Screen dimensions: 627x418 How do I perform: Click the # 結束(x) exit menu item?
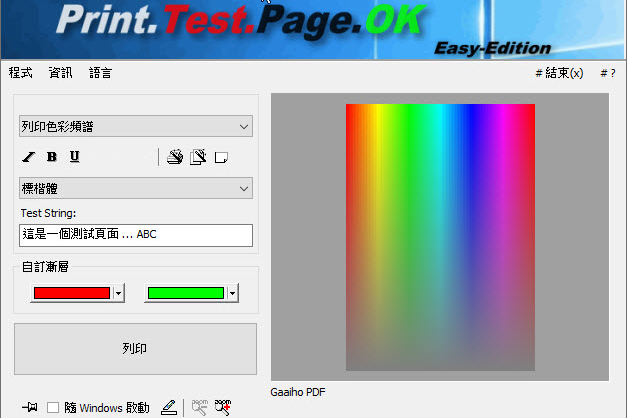click(x=559, y=73)
